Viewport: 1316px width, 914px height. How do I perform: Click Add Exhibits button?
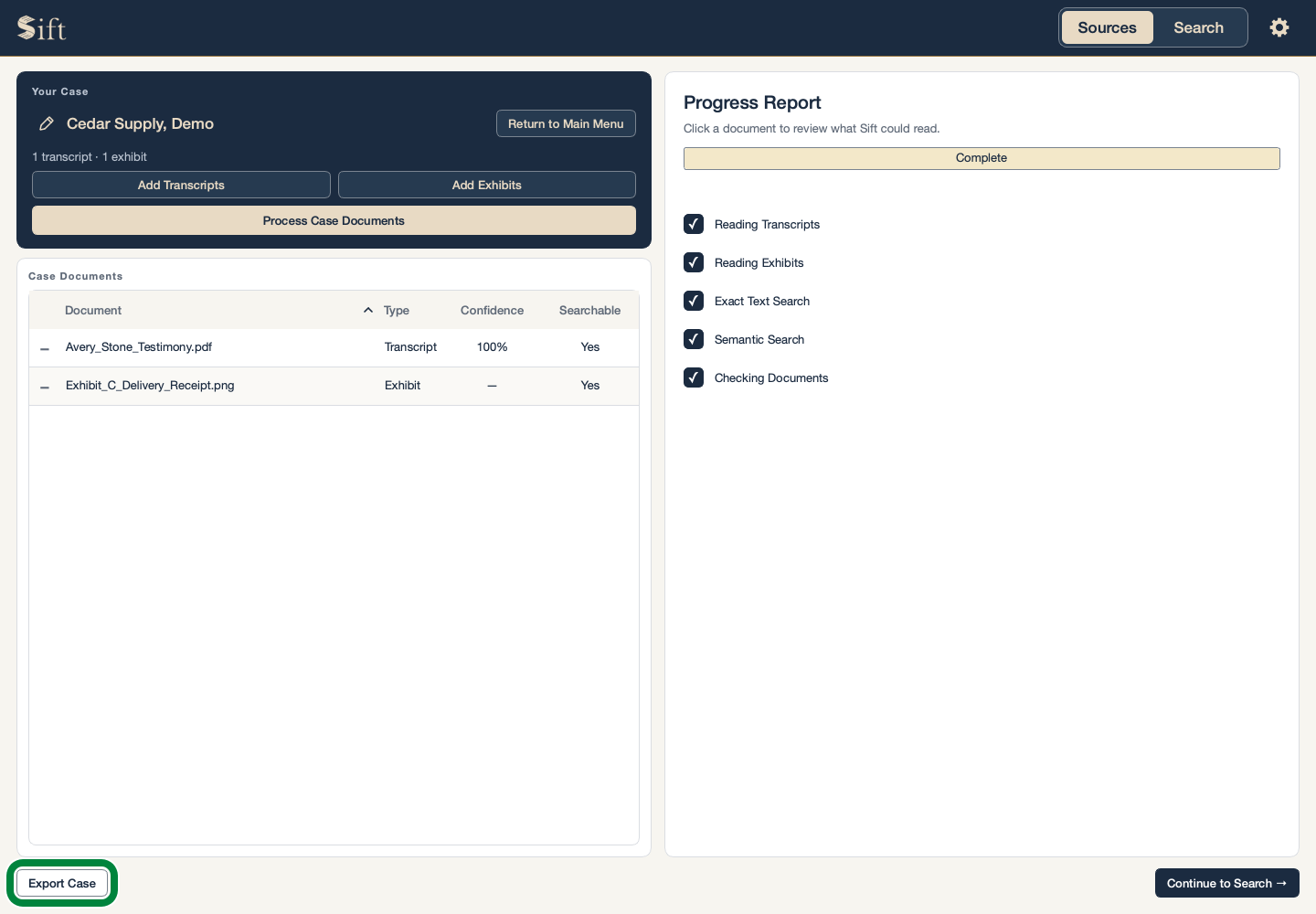click(487, 185)
